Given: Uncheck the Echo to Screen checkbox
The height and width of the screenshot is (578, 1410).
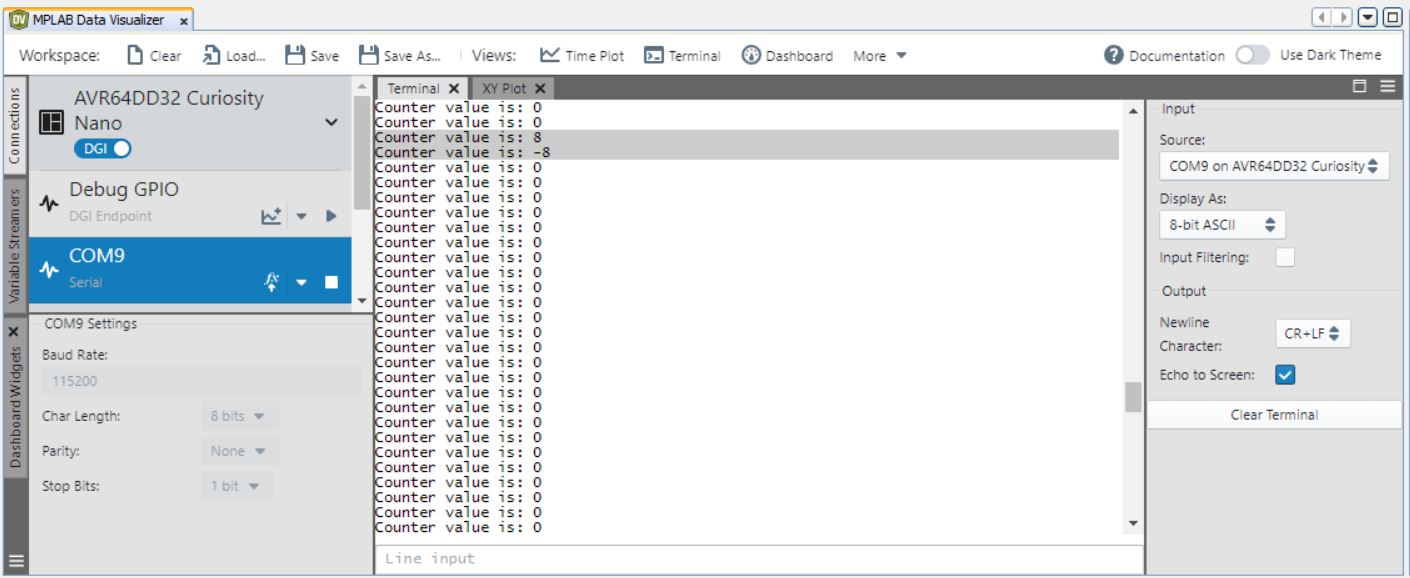Looking at the screenshot, I should [1285, 375].
